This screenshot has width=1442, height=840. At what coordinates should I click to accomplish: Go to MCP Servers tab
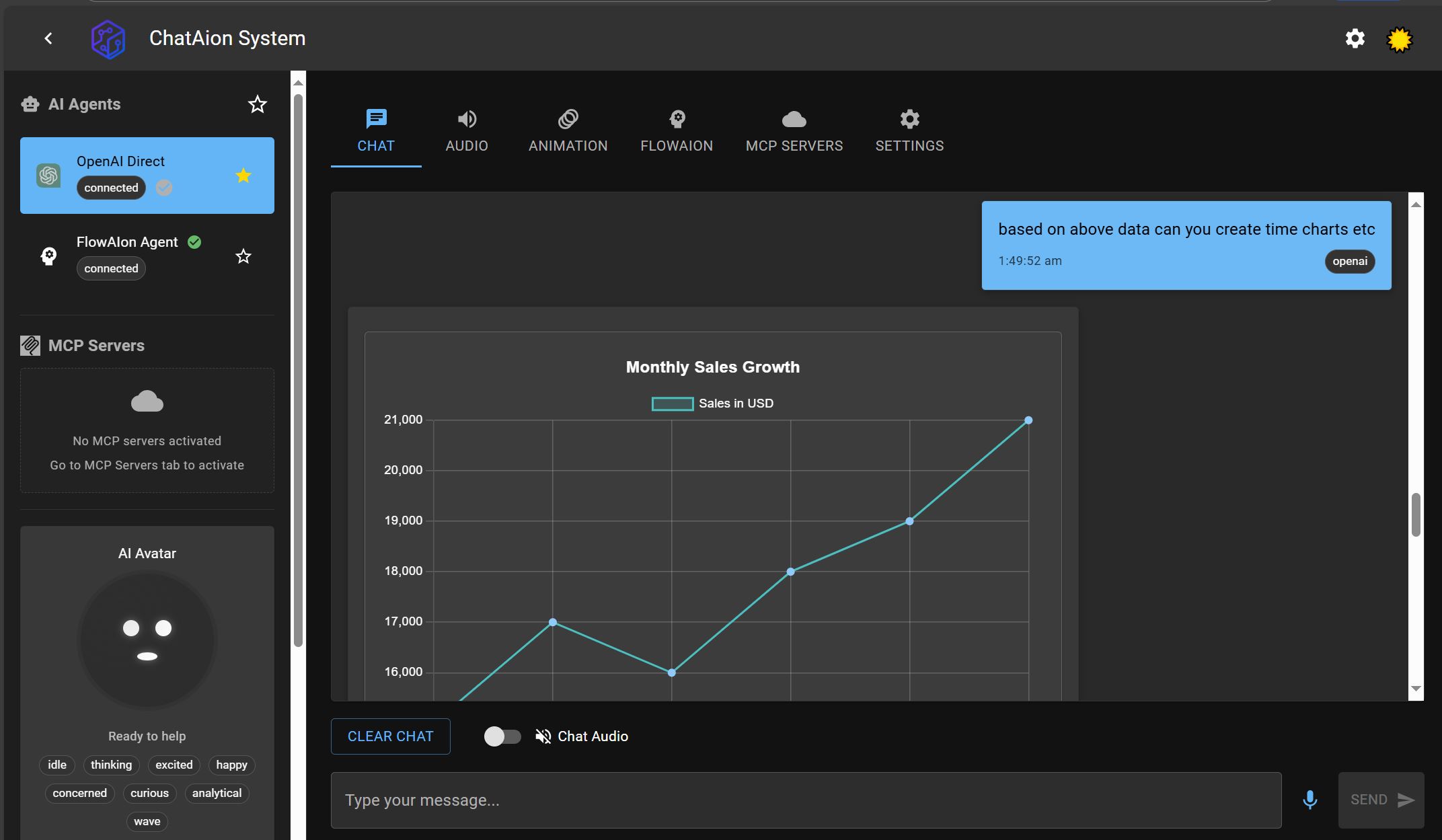(x=794, y=131)
